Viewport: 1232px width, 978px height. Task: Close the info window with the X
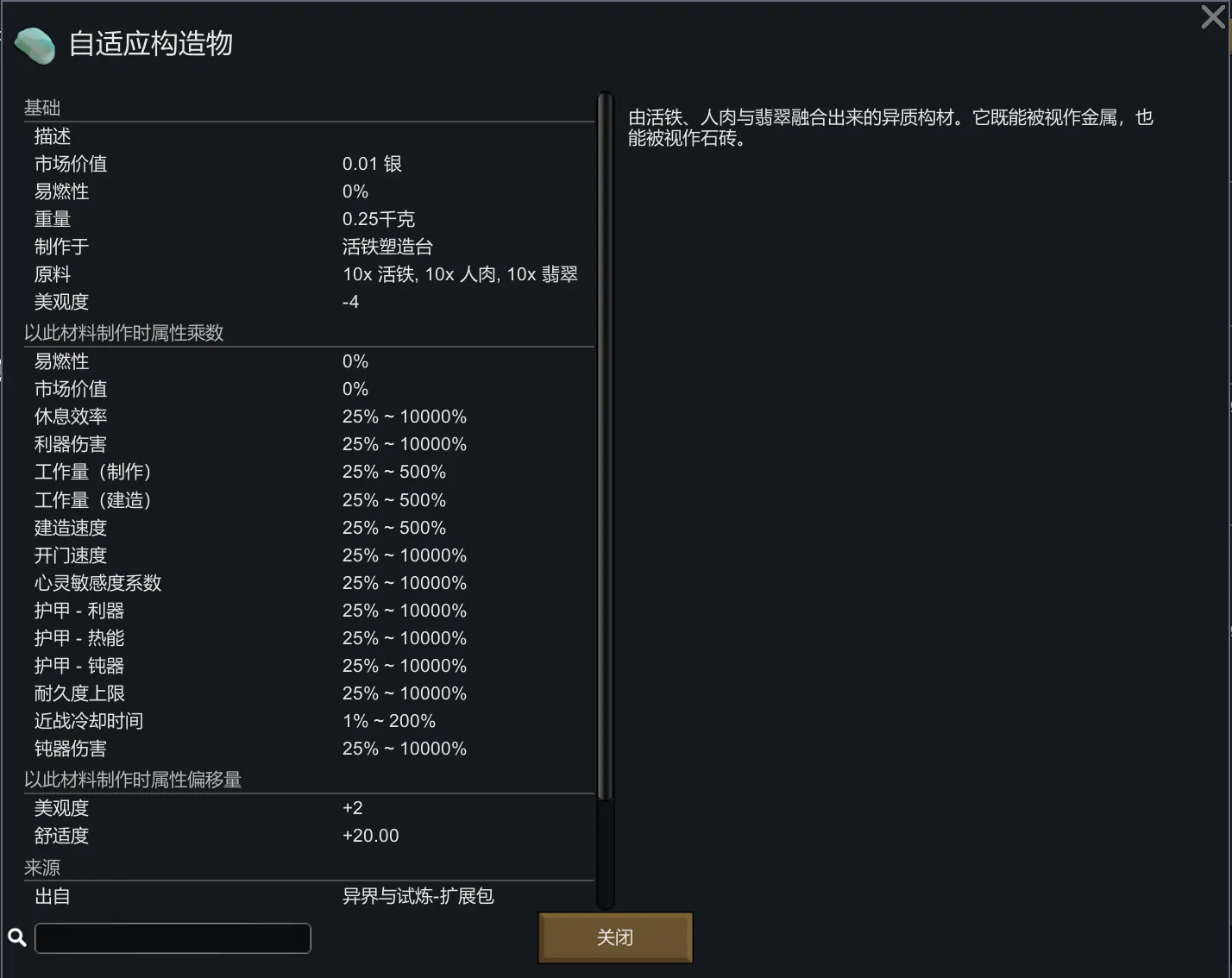[1212, 16]
